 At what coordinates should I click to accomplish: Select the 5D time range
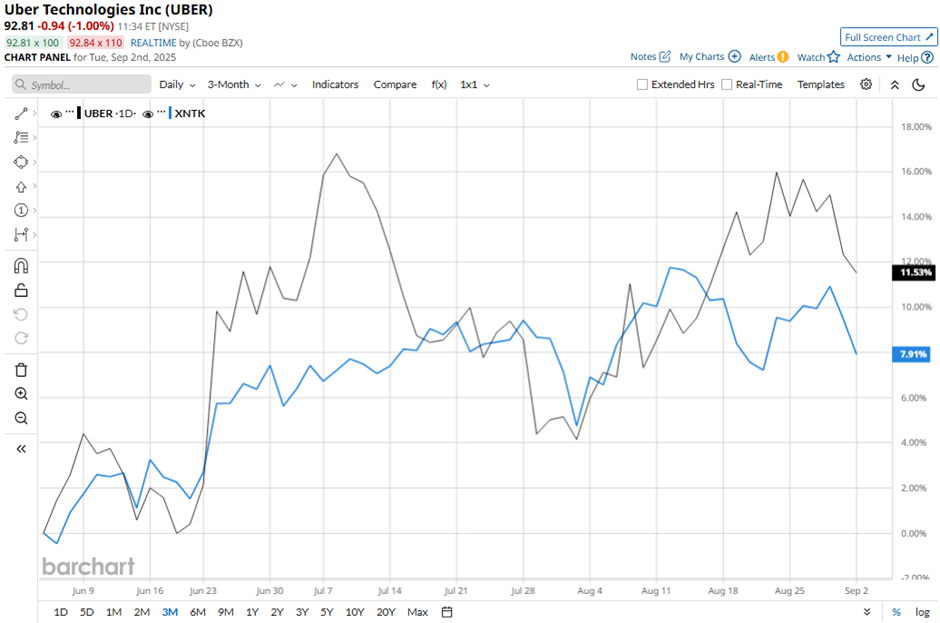pos(87,612)
